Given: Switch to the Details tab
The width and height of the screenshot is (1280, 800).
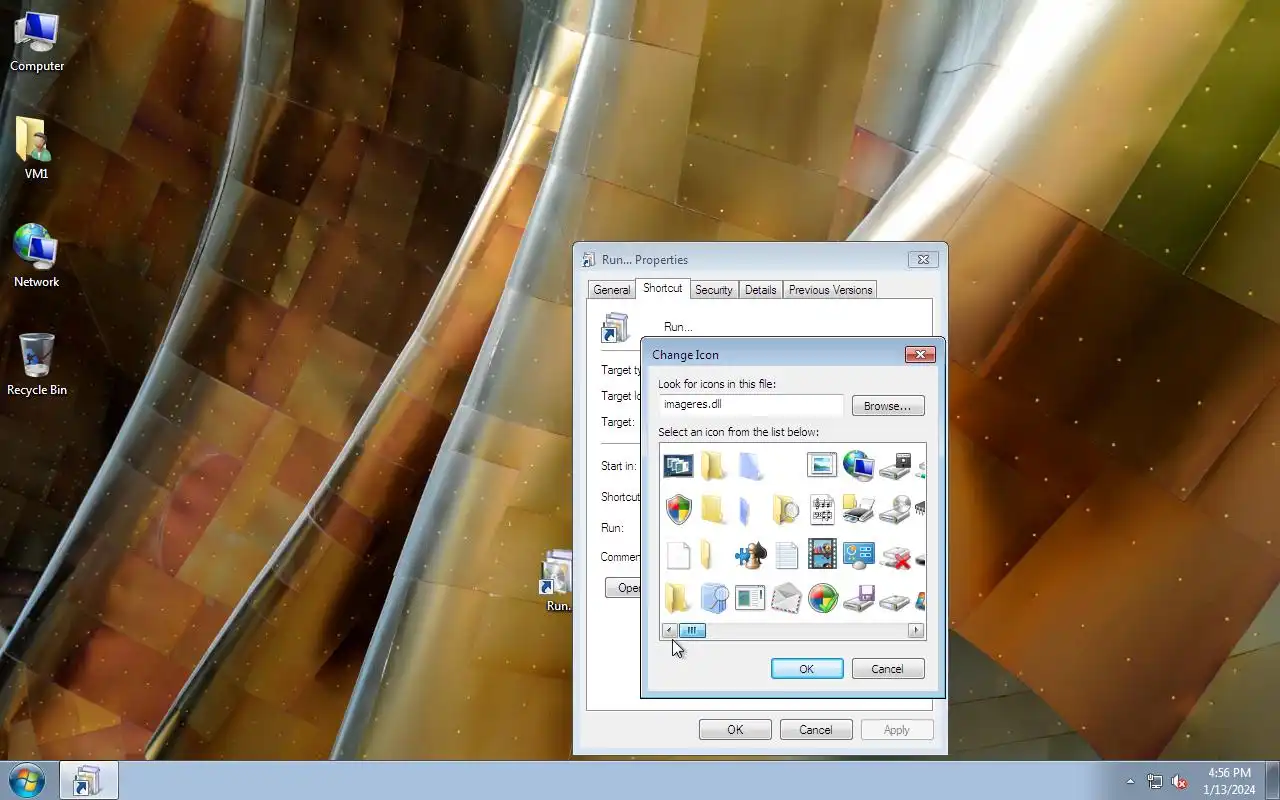Looking at the screenshot, I should [760, 290].
